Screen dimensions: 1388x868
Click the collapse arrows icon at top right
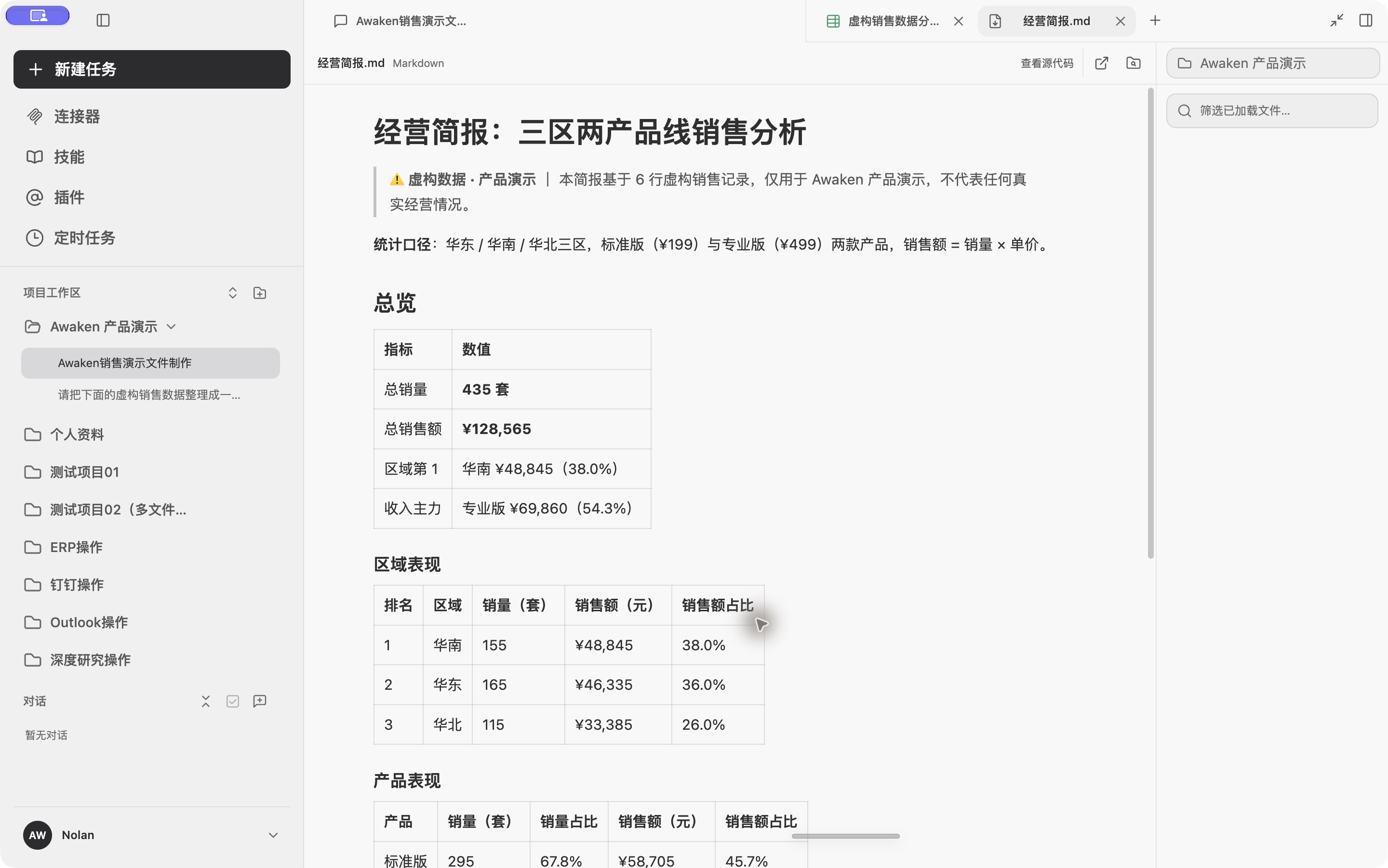[x=1337, y=21]
